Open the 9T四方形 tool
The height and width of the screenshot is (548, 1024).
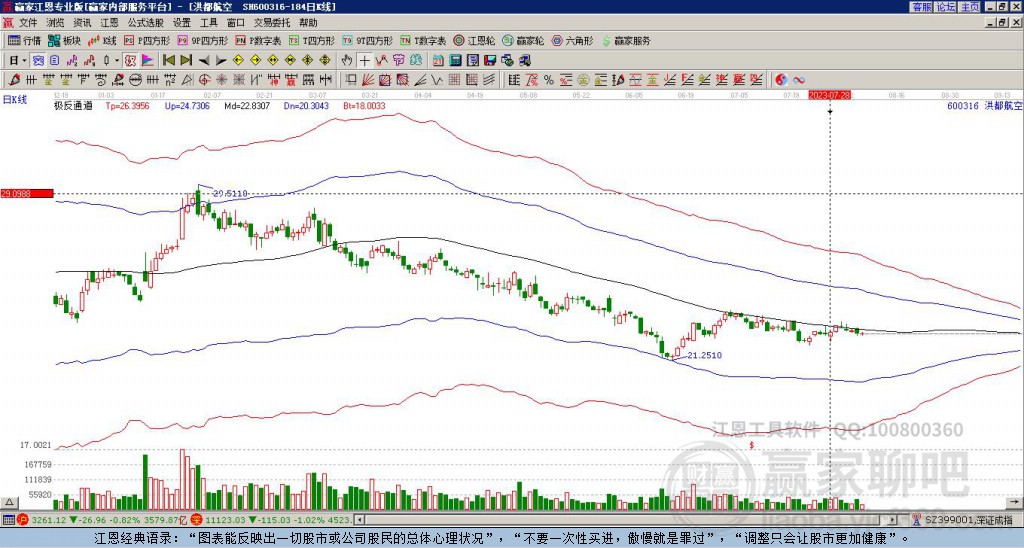367,40
